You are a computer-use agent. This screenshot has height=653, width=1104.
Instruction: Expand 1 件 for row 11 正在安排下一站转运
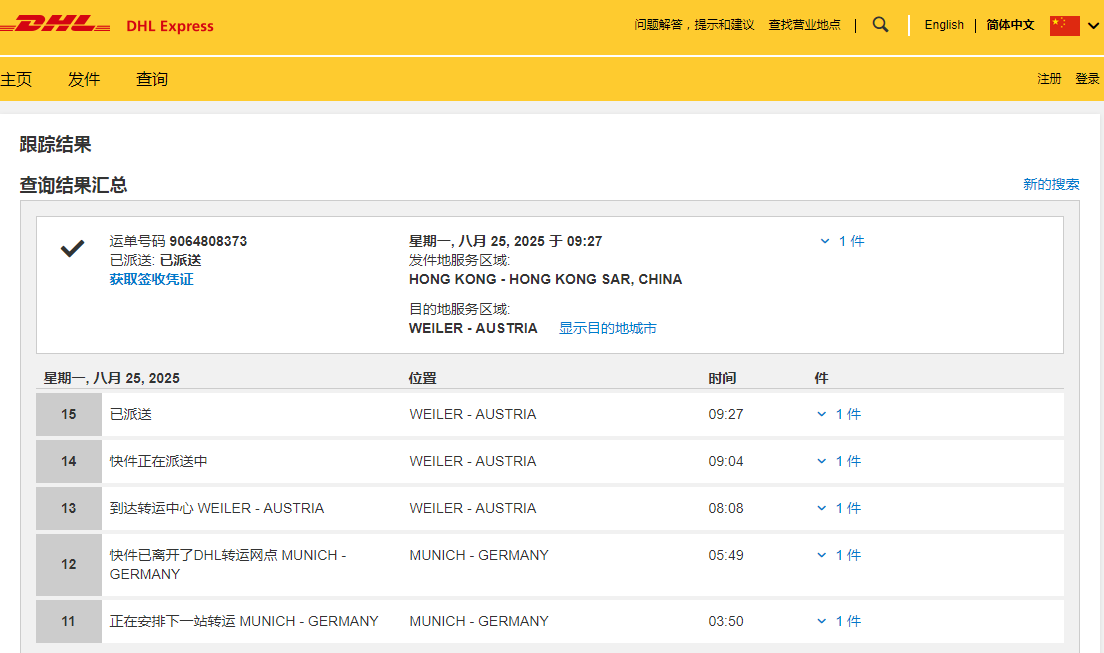coord(839,621)
